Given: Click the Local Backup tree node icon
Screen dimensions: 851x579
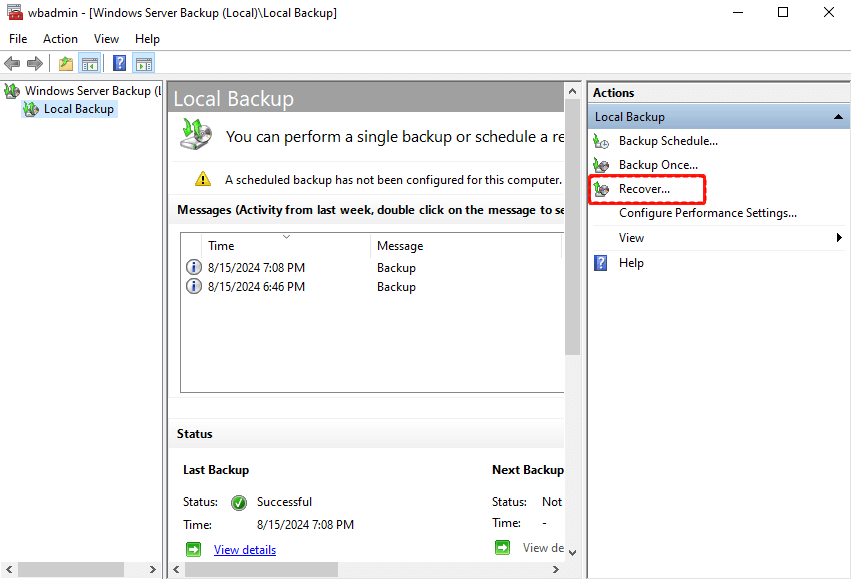Looking at the screenshot, I should tap(31, 109).
